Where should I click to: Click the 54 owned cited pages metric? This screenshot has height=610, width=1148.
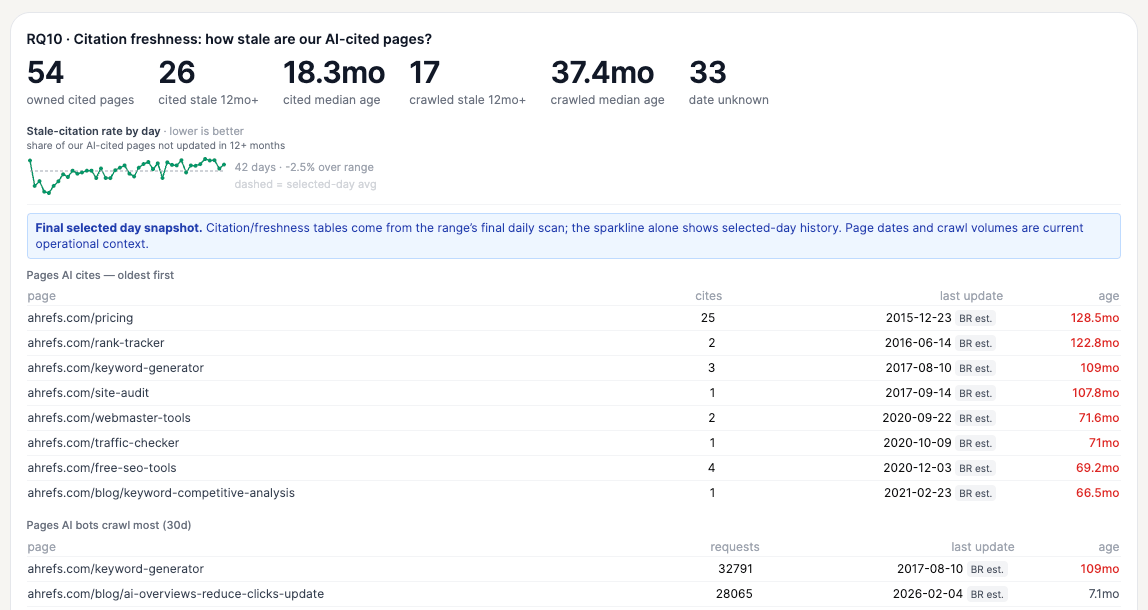tap(81, 82)
